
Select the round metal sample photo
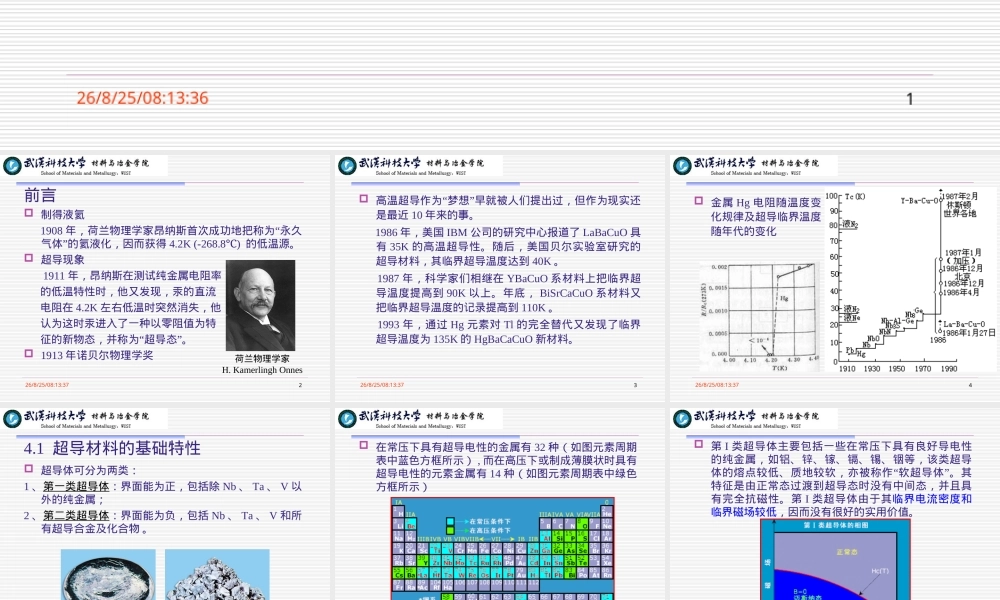click(x=108, y=574)
